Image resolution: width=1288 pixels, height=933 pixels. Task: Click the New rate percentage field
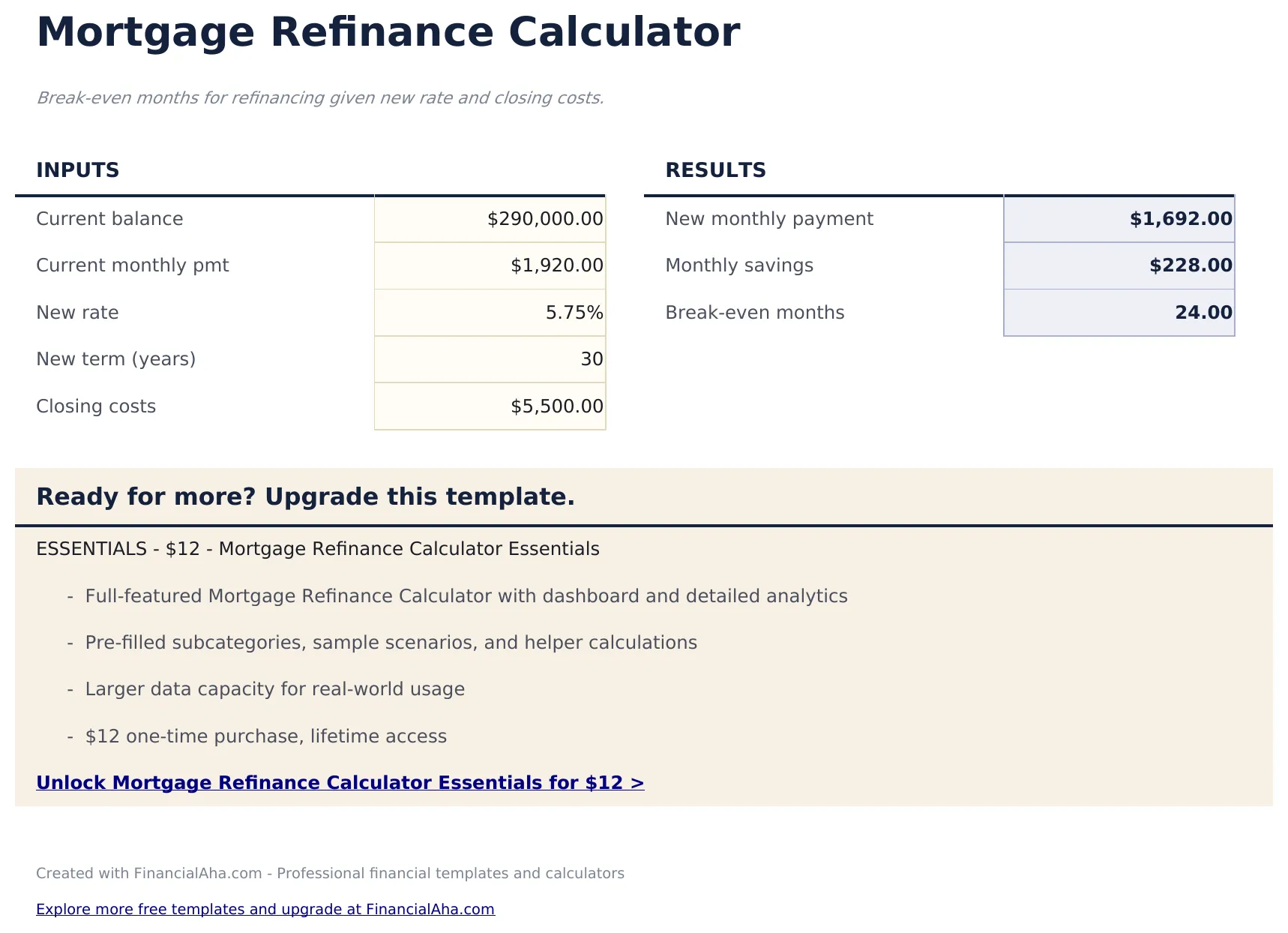[x=490, y=313]
